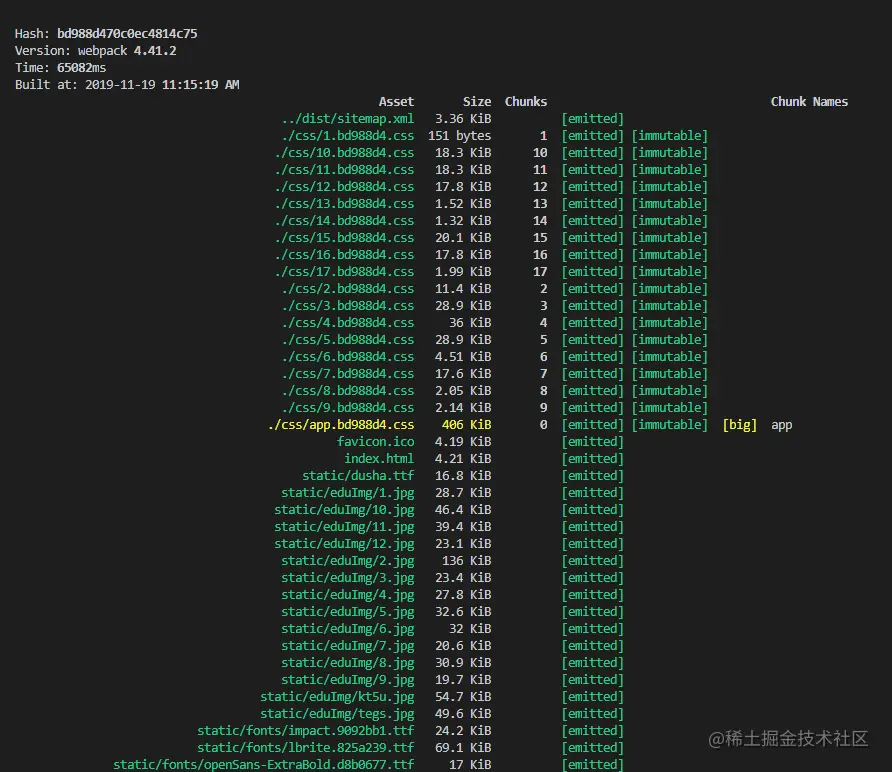The width and height of the screenshot is (892, 772).
Task: Click the app chunk name
Action: (782, 426)
